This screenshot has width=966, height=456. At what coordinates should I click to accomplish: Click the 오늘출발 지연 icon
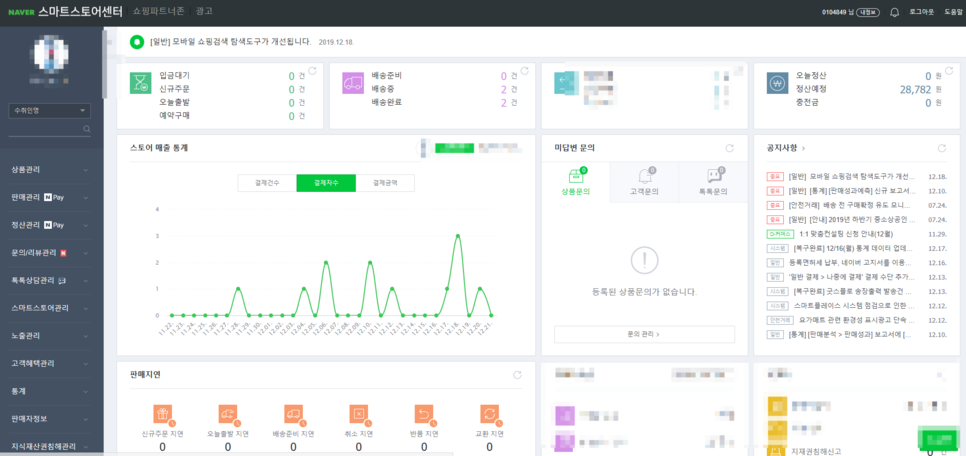tap(229, 414)
